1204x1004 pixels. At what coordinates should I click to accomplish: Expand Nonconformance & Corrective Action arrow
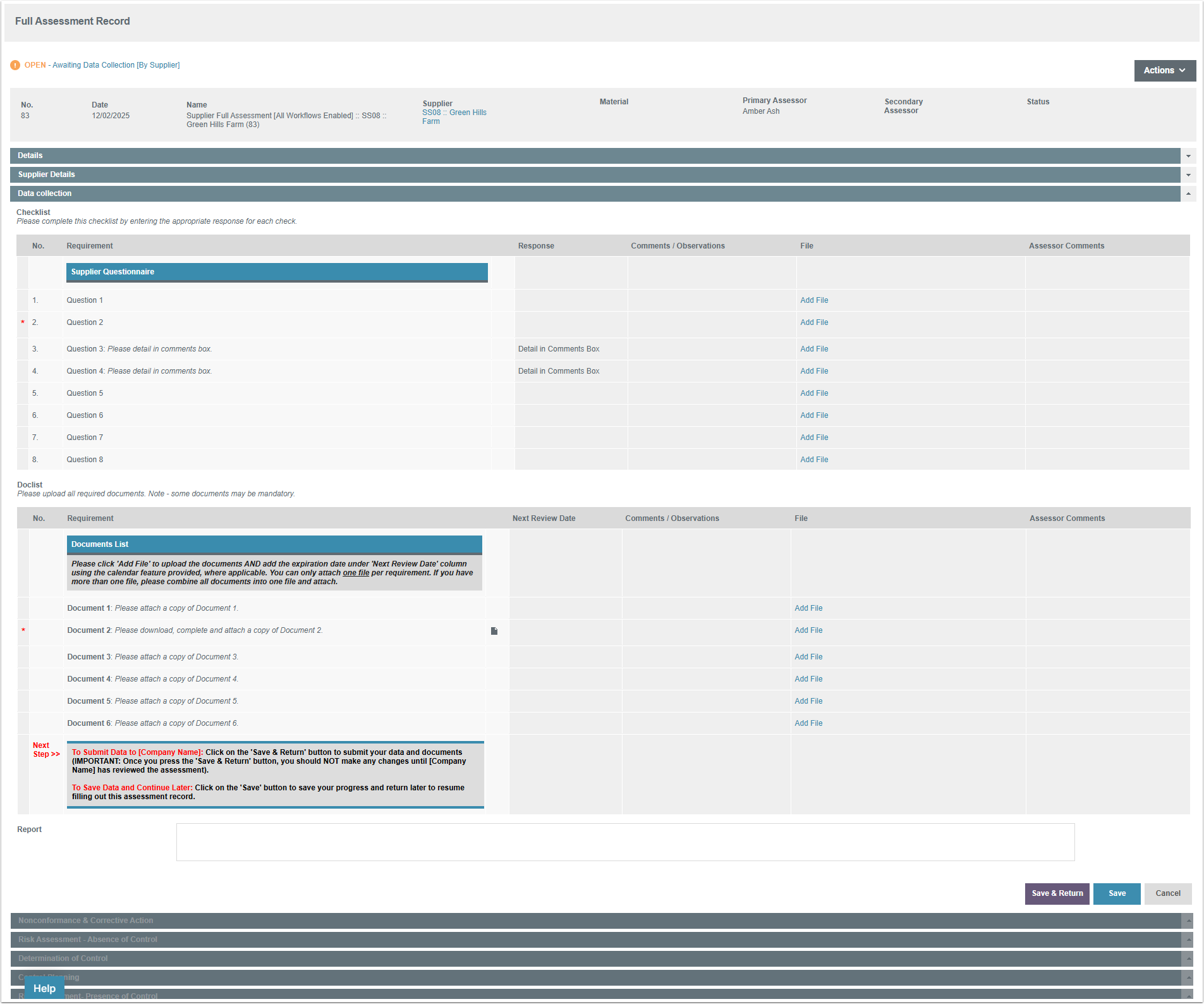(x=1188, y=921)
